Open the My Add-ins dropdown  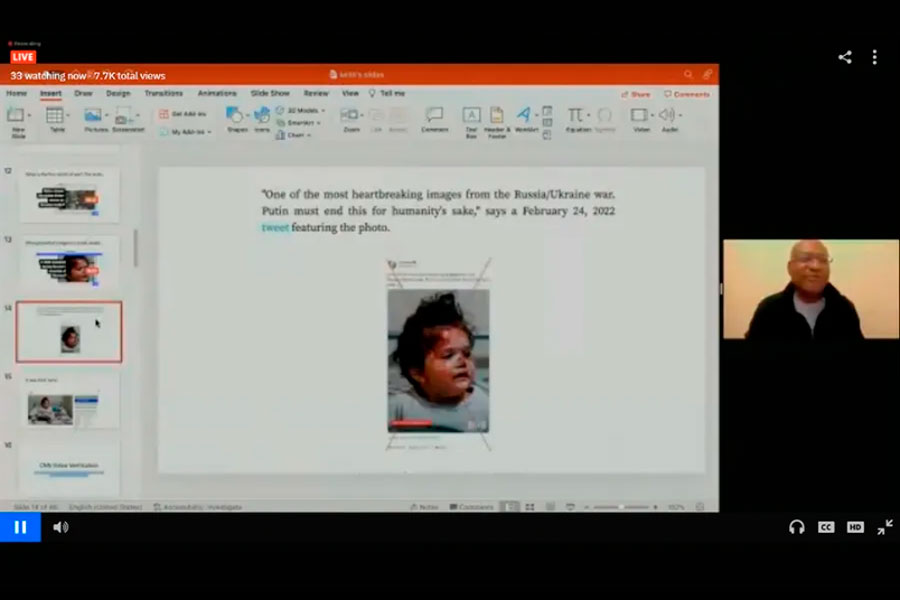click(x=185, y=132)
